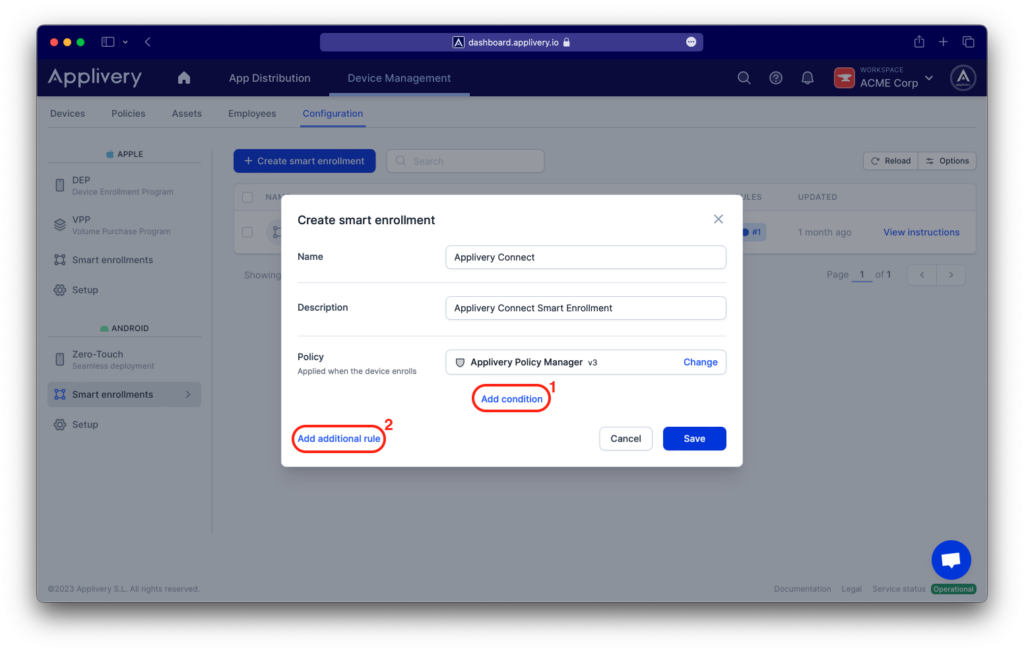Click the Cancel button
1024x651 pixels.
tap(626, 439)
